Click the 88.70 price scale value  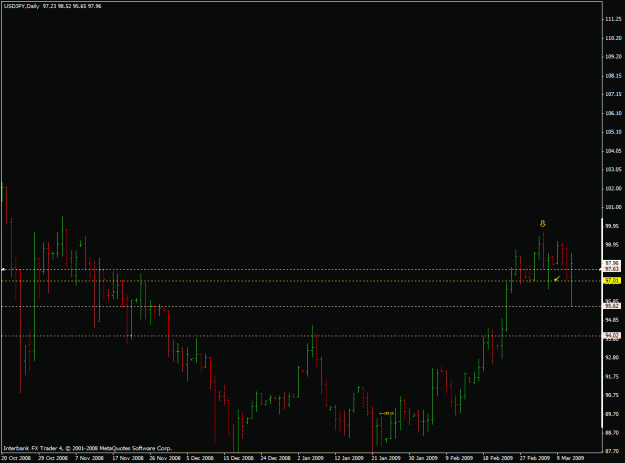(612, 433)
